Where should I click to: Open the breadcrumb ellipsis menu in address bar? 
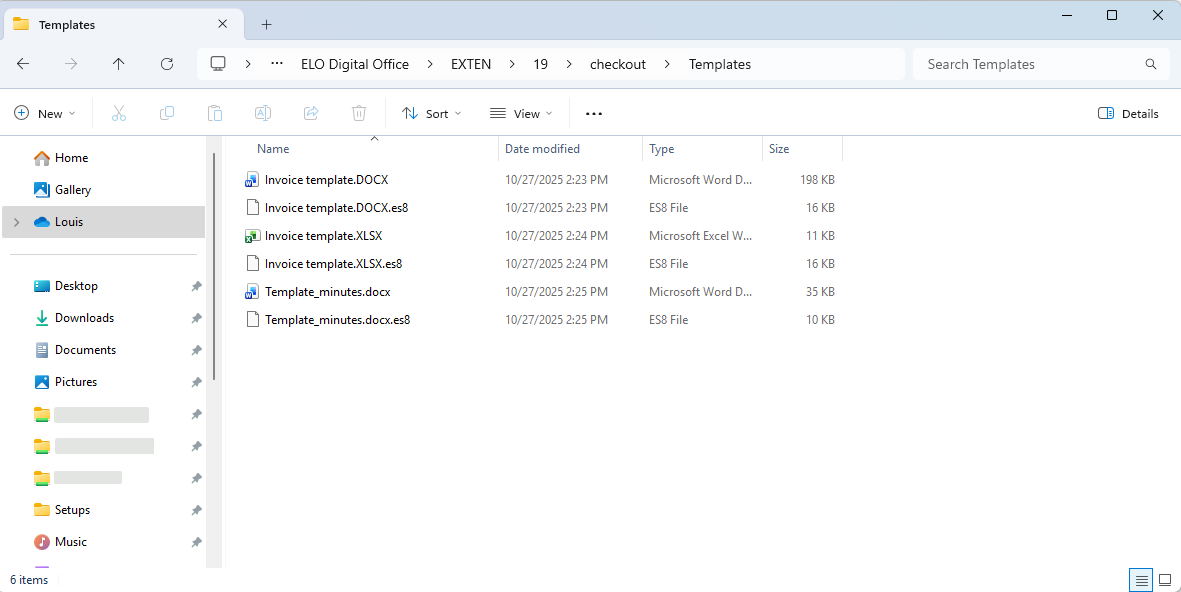(277, 63)
